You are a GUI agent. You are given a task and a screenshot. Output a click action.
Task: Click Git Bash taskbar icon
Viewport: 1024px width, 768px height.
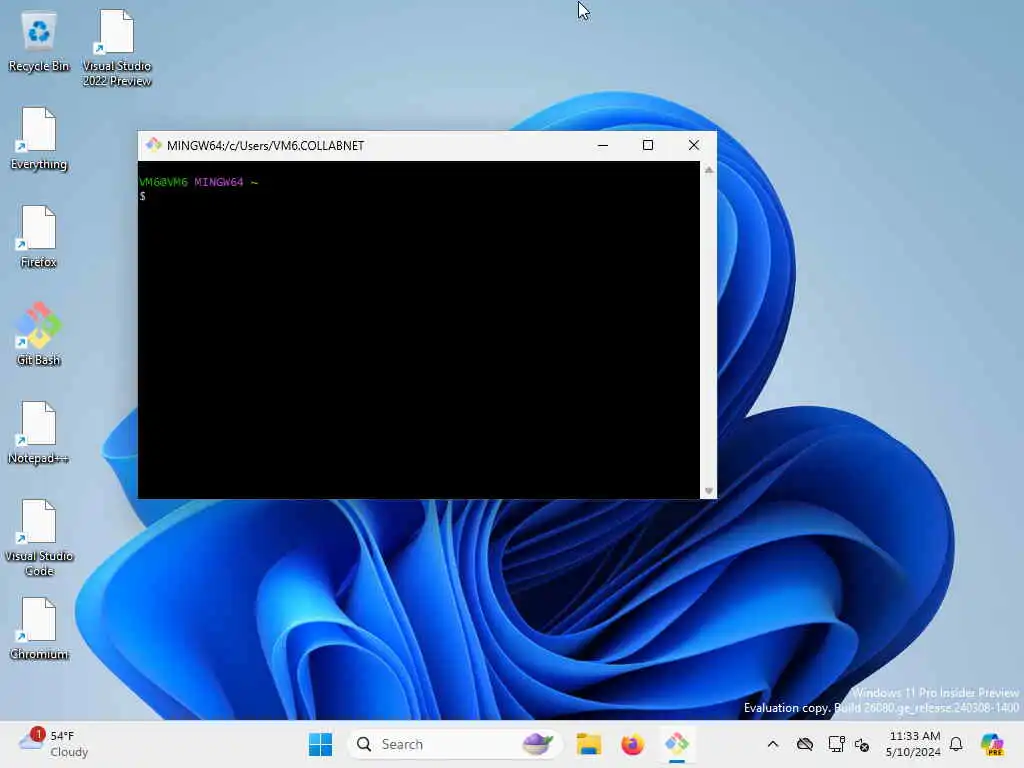pyautogui.click(x=677, y=744)
